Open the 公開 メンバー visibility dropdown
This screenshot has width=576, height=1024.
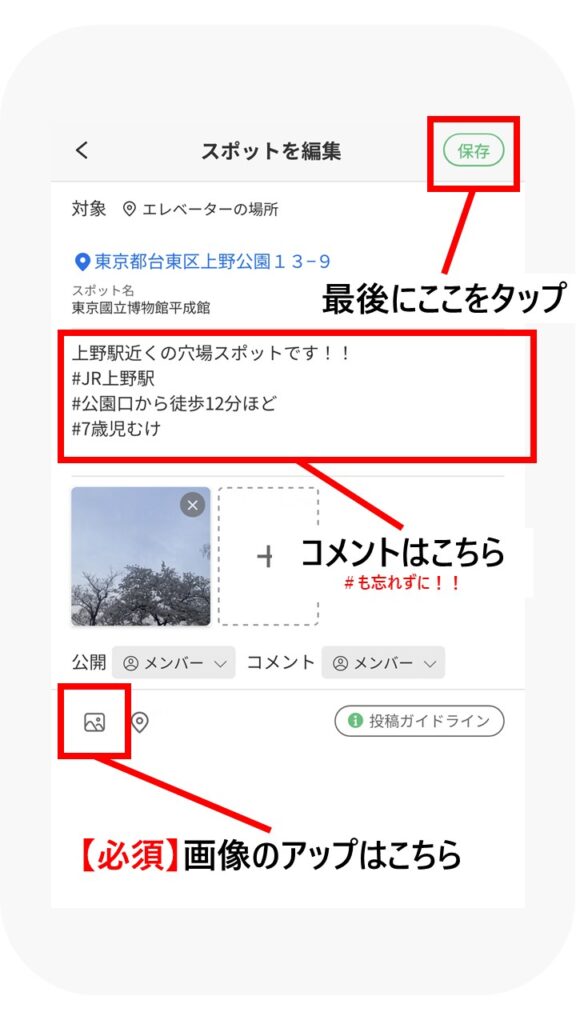tap(174, 663)
